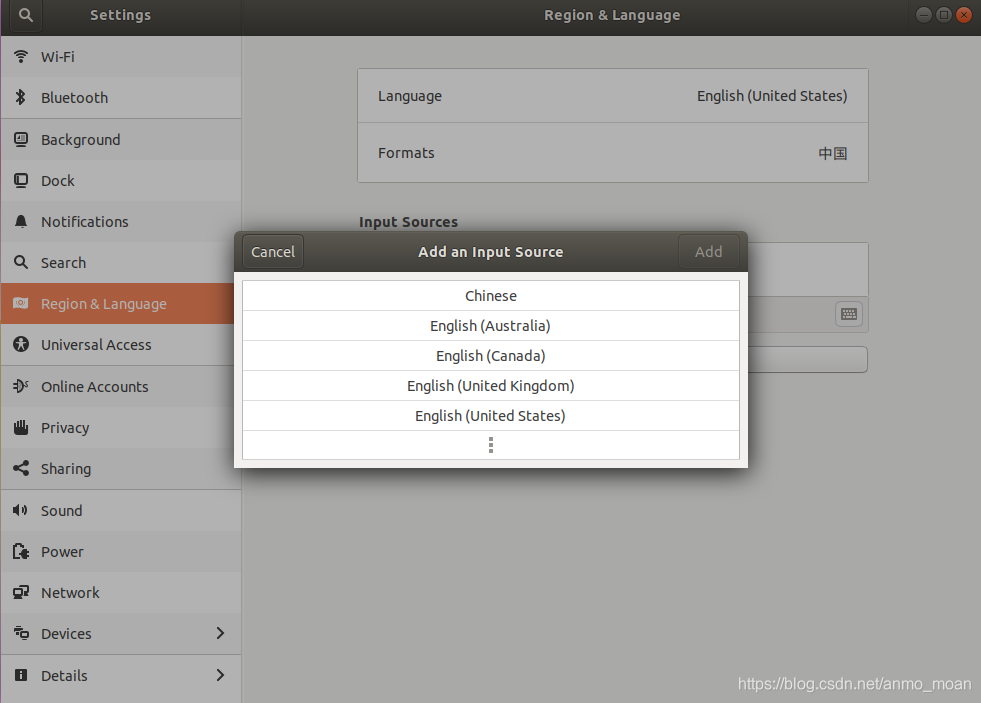Open Sharing settings label
981x703 pixels.
(66, 469)
